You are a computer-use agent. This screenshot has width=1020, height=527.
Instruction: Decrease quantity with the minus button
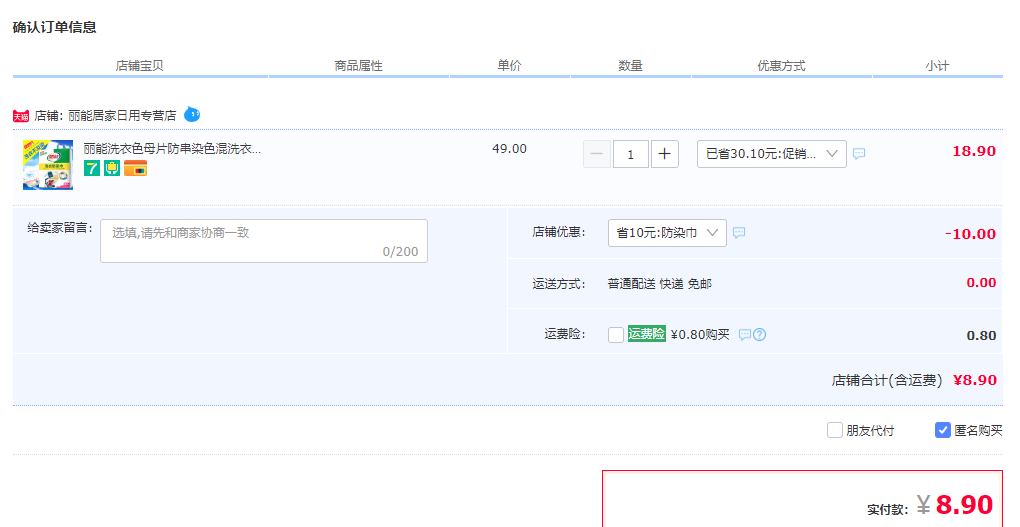click(597, 154)
